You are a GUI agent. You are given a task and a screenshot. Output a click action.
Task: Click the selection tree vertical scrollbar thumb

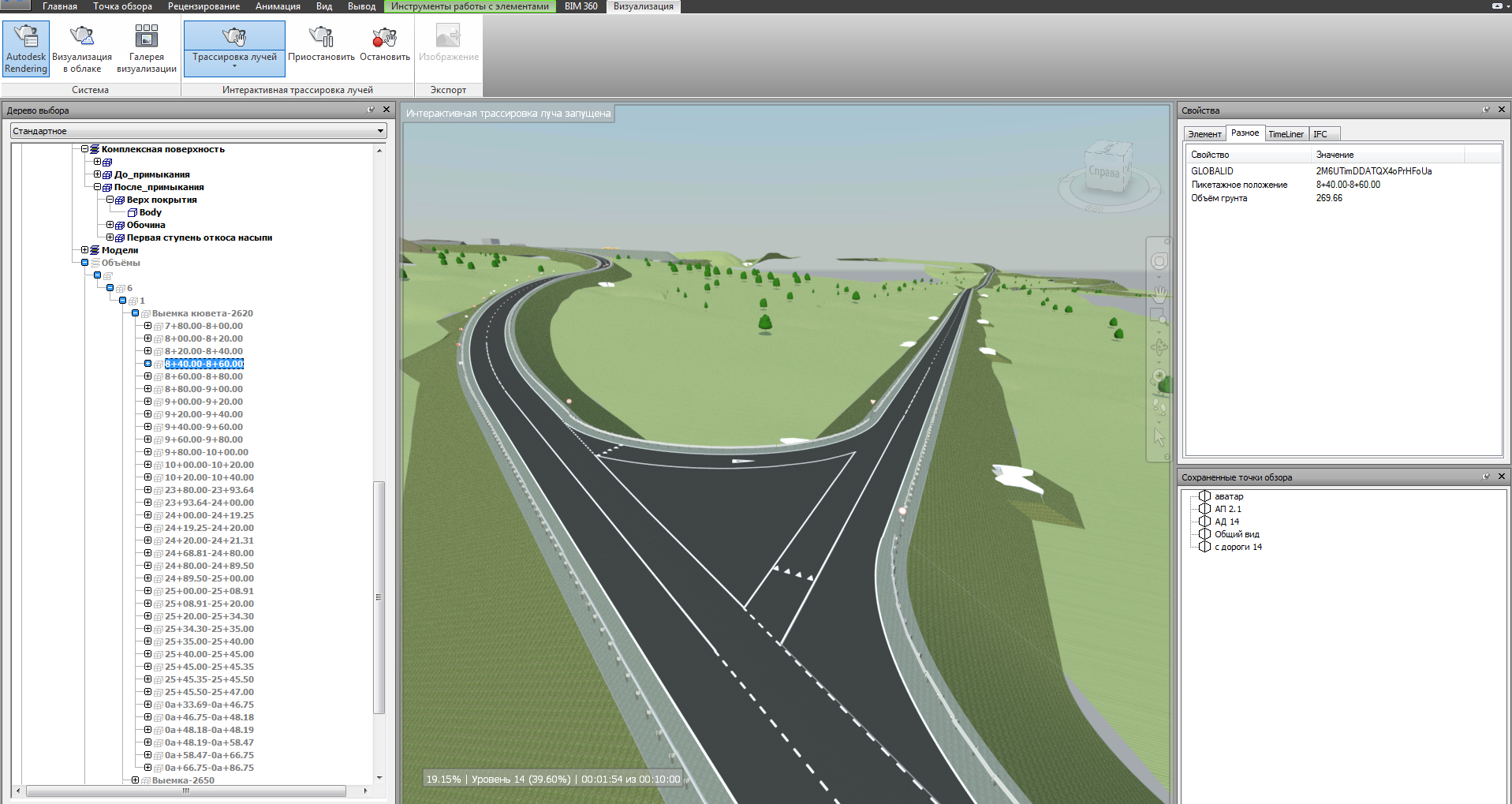click(x=379, y=596)
